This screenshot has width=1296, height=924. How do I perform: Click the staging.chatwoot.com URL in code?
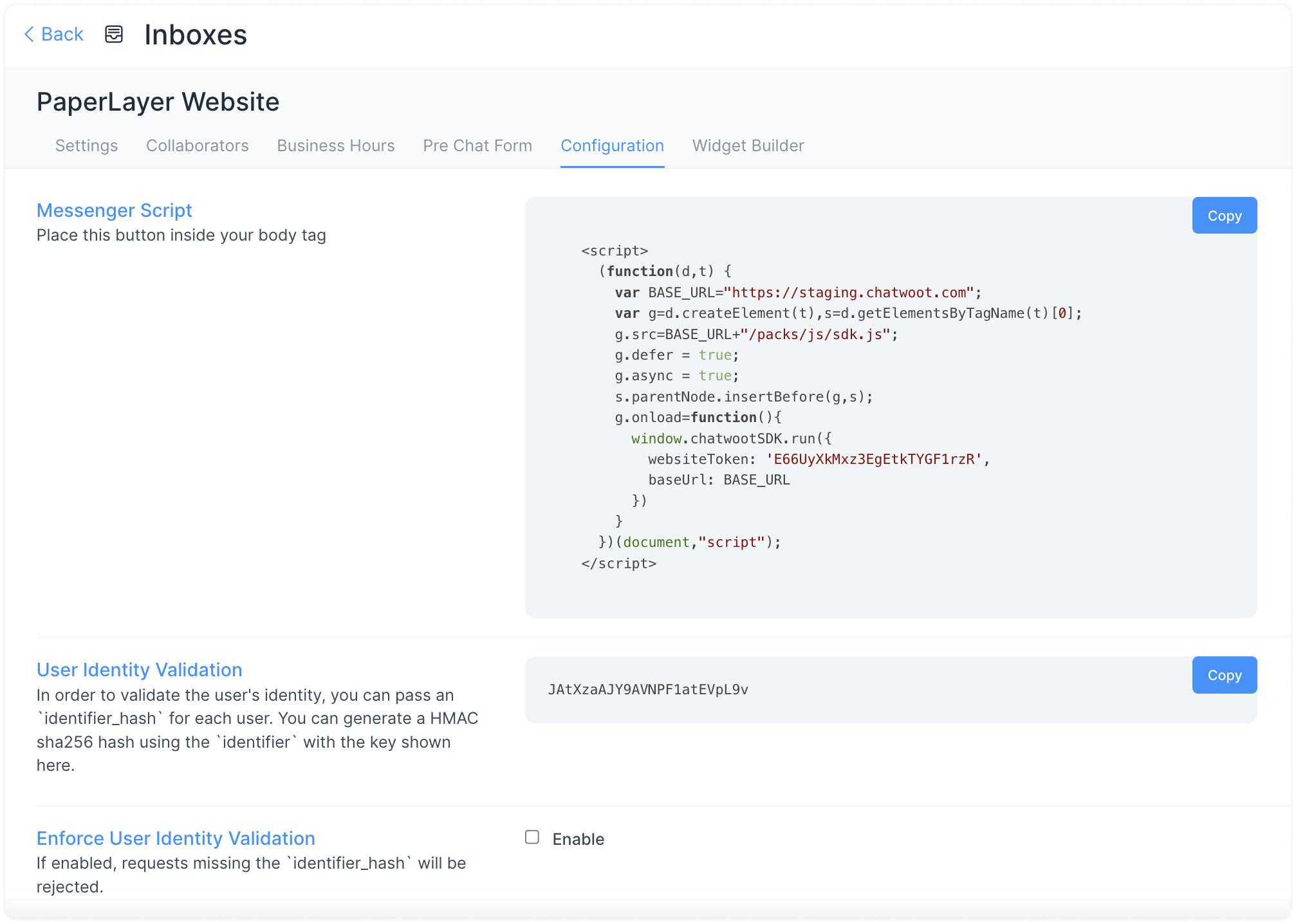click(848, 293)
